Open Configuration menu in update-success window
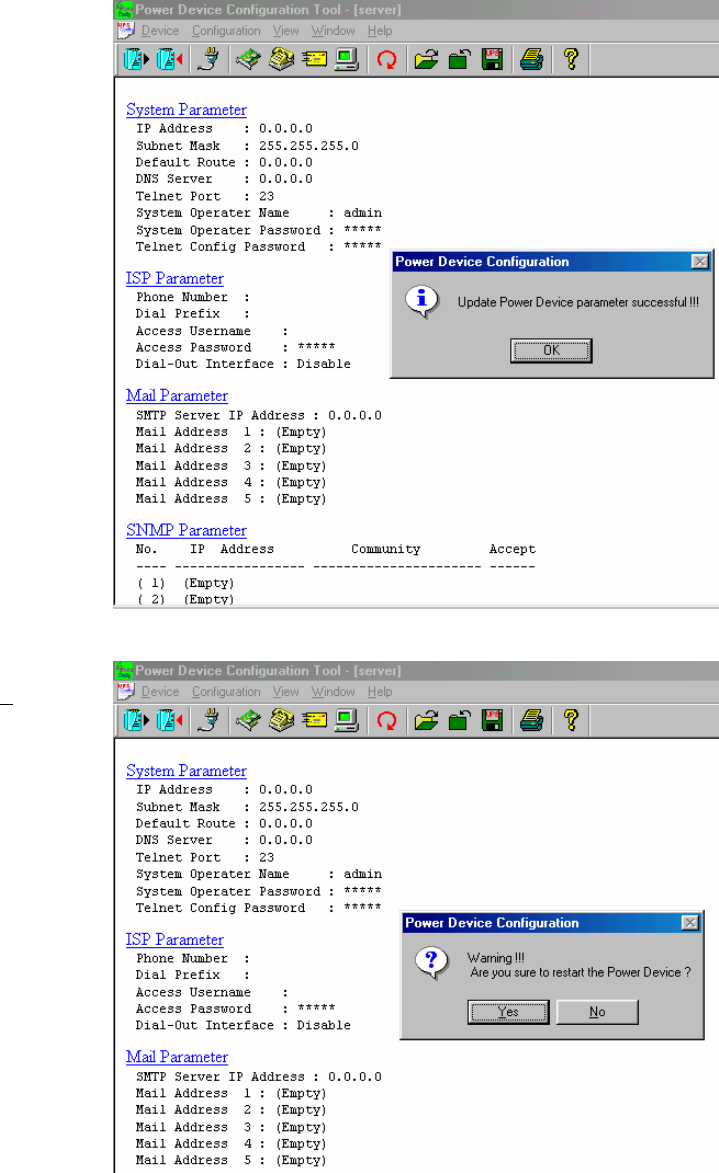 pos(226,31)
